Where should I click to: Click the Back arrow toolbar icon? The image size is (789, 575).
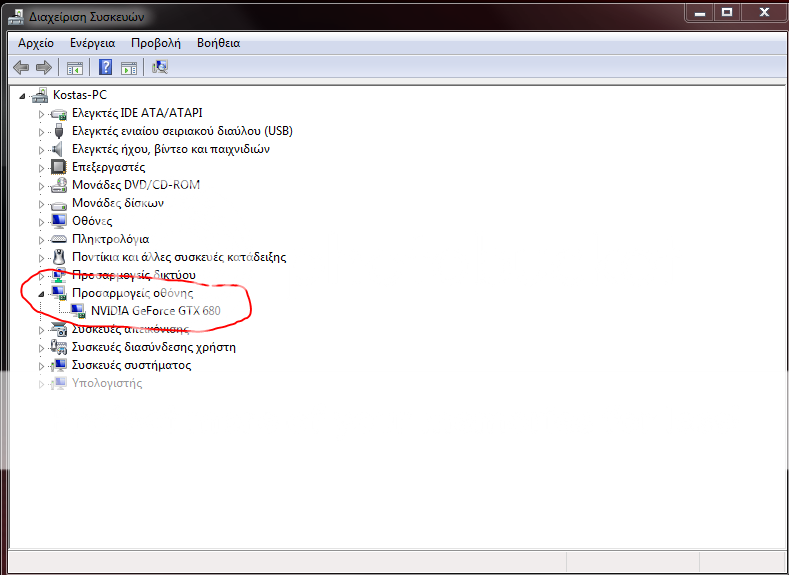[x=21, y=68]
